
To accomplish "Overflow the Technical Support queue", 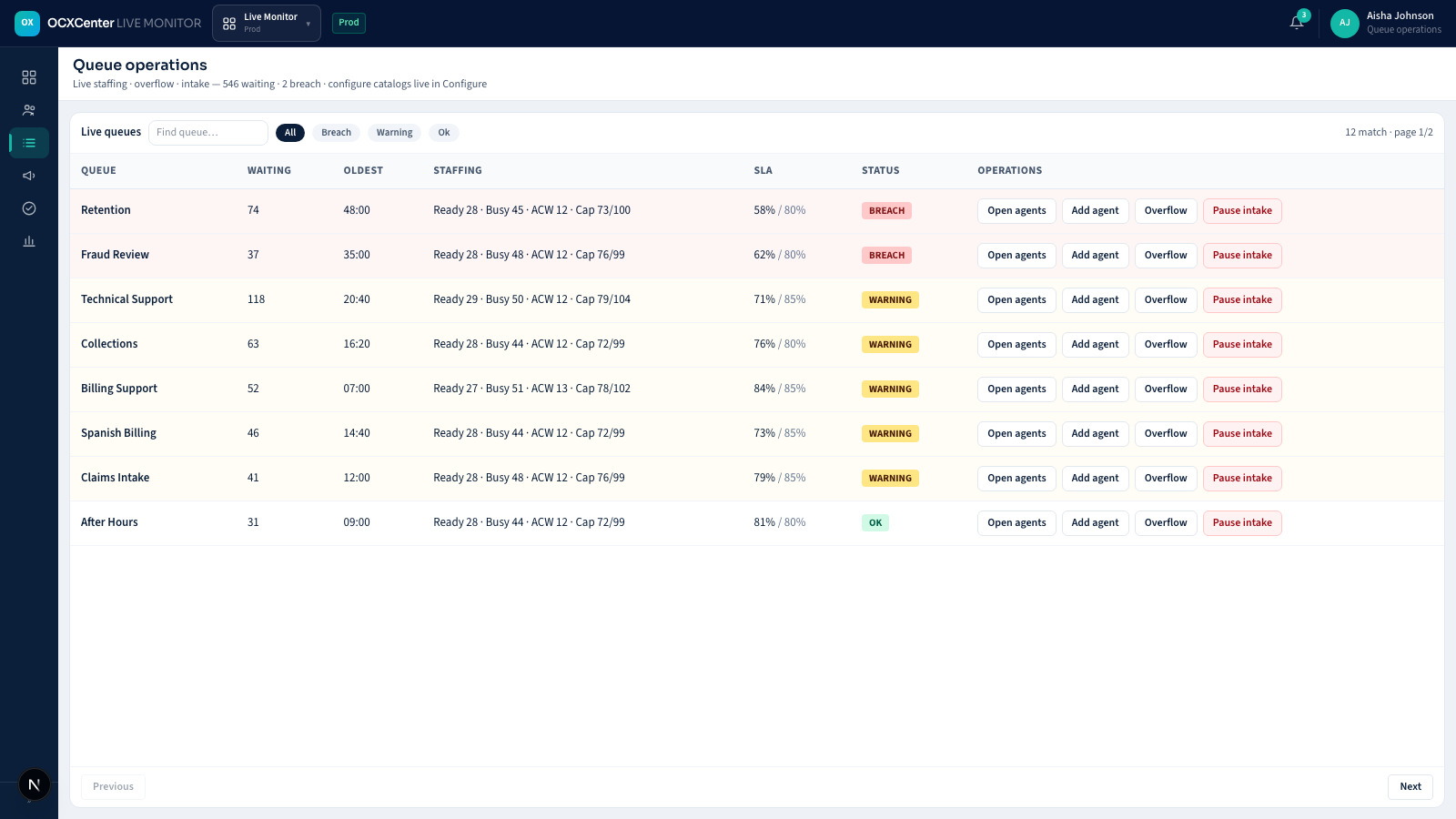I will 1166,300.
